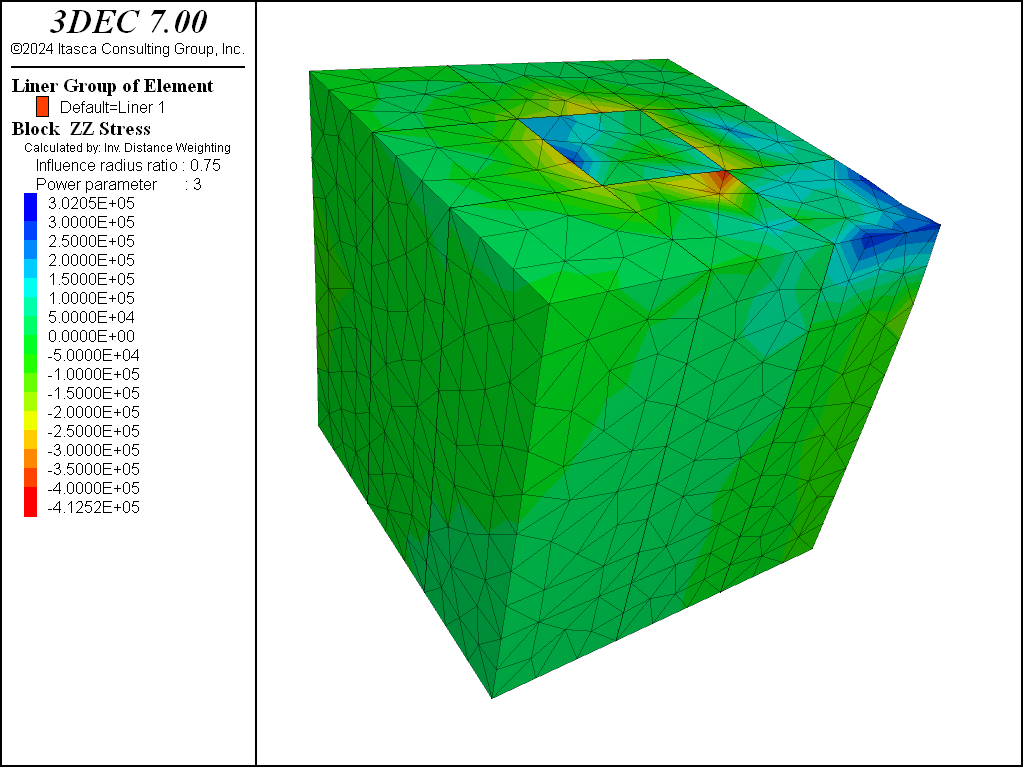Click the -1.0000E+05 legend value
Viewport: 1024px width, 768px height.
[x=93, y=374]
